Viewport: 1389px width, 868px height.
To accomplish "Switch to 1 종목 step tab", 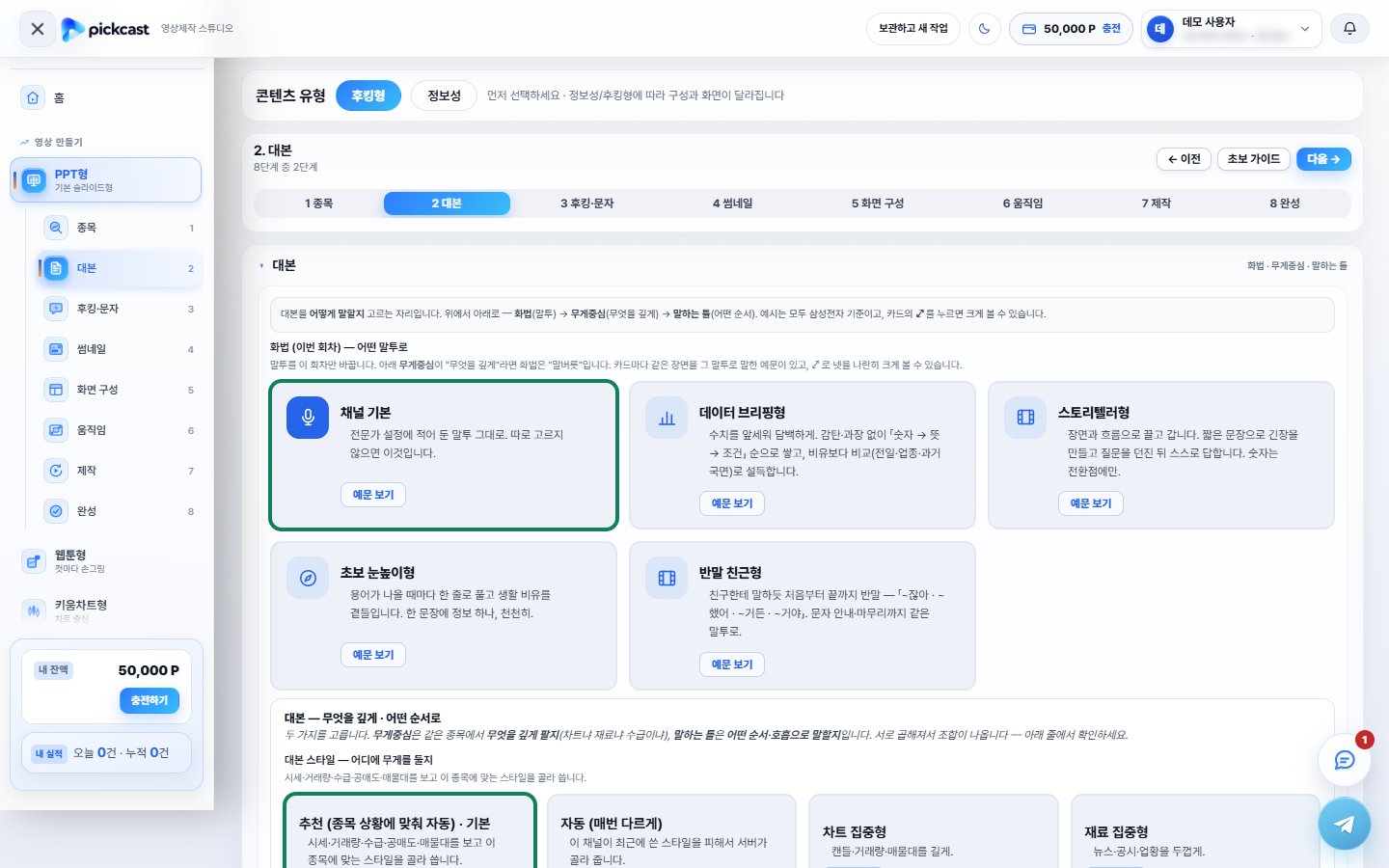I will click(x=318, y=203).
